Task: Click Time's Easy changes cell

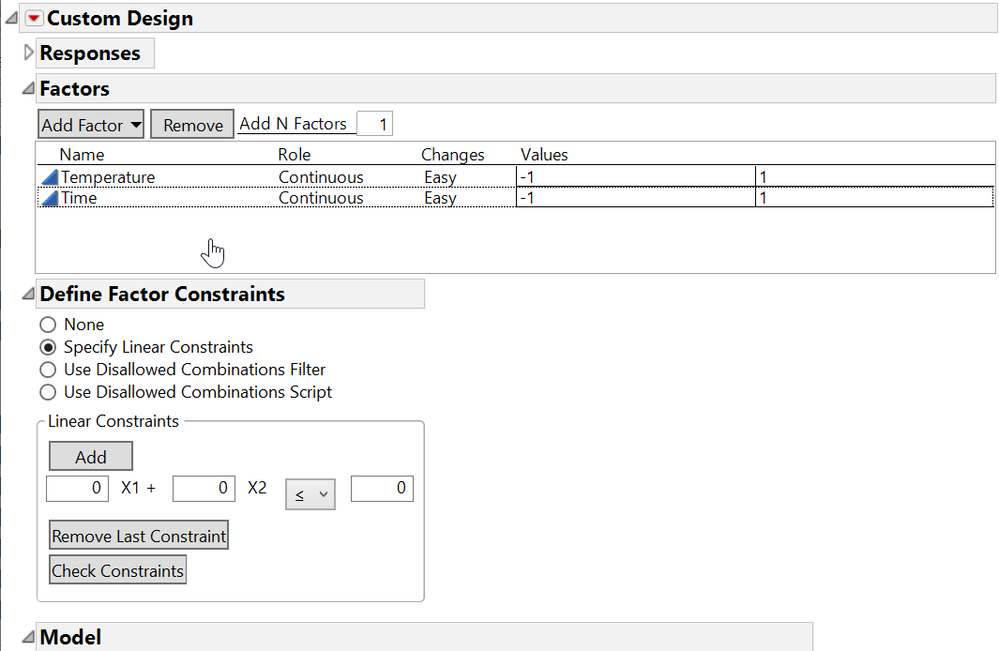Action: click(x=440, y=198)
